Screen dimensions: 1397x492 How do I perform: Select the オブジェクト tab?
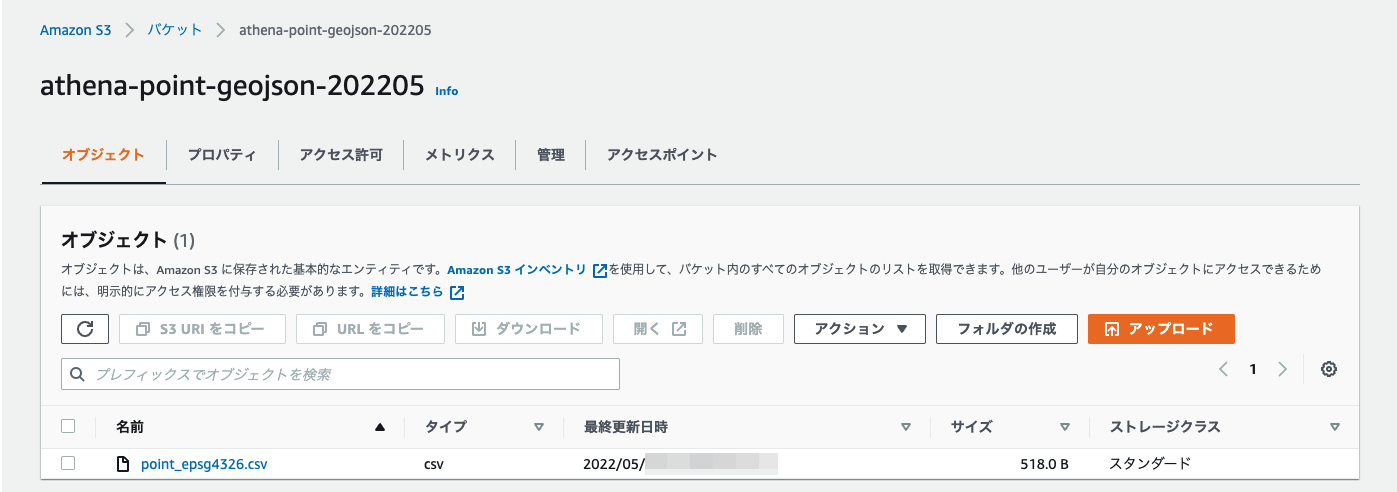click(103, 155)
